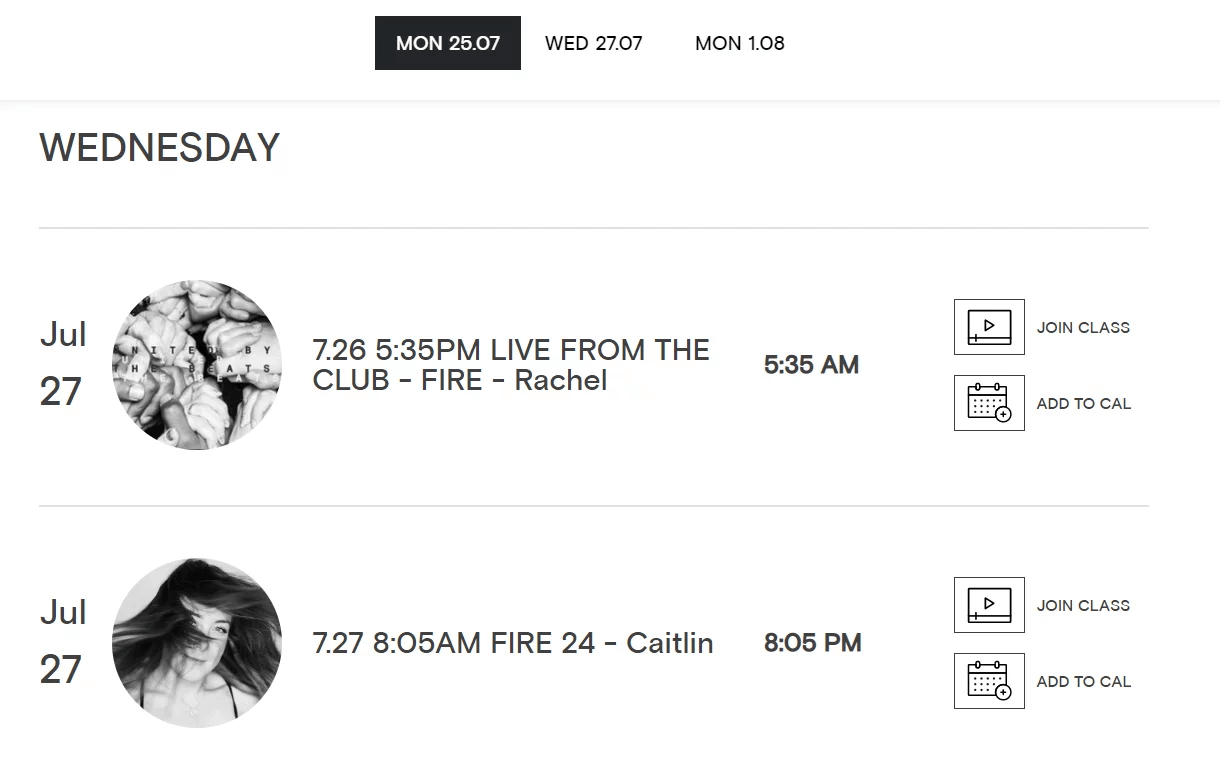Click the Add to Cal calendar icon for Rachel's class
This screenshot has width=1220, height=764.
[988, 403]
